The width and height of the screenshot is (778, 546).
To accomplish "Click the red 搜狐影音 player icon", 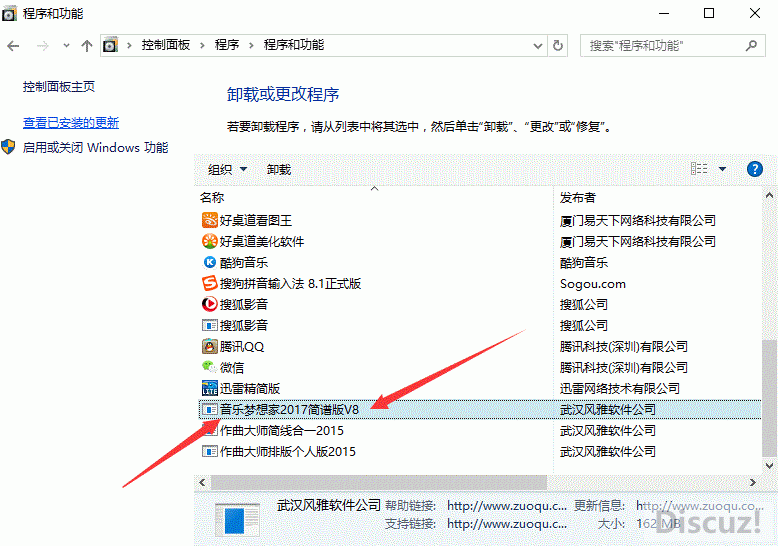I will tap(209, 304).
